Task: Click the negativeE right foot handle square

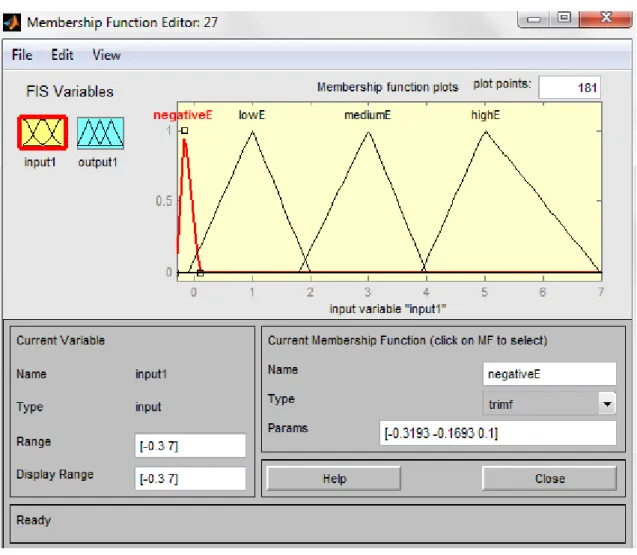Action: 200,273
